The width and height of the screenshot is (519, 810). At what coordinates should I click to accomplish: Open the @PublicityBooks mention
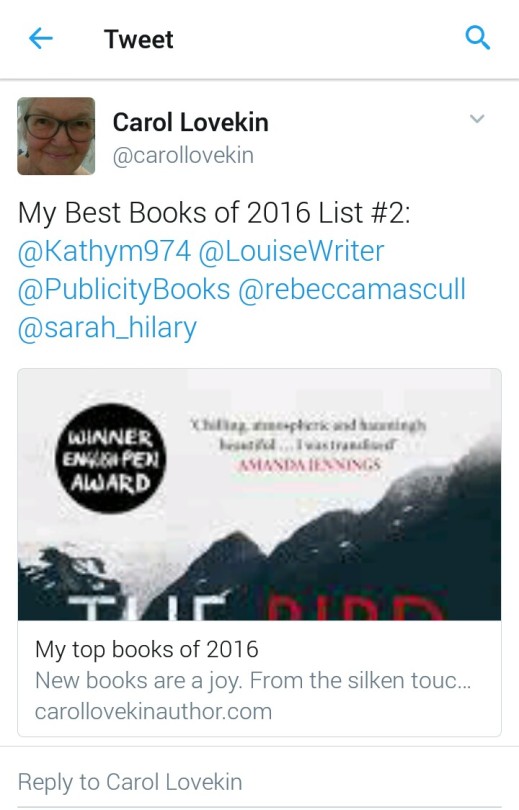pyautogui.click(x=124, y=289)
